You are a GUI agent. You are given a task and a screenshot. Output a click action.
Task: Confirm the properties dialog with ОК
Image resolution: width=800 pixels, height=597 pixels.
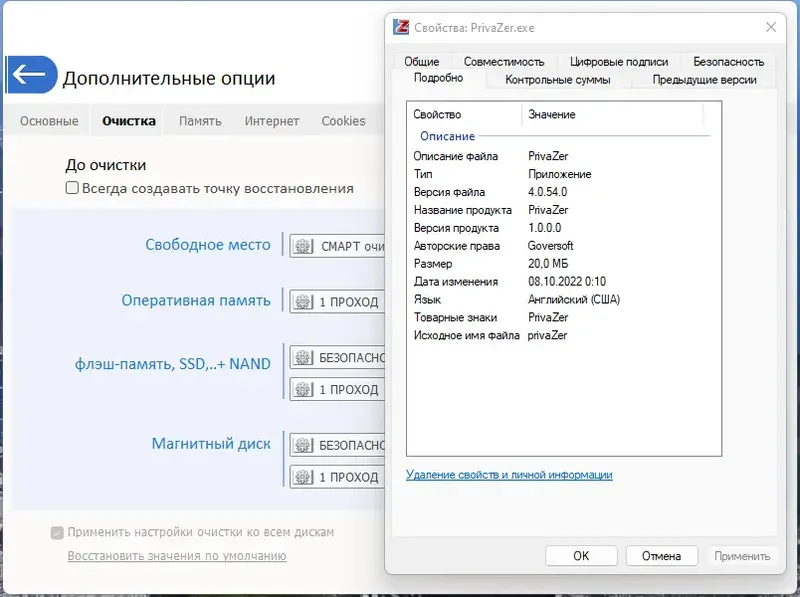[x=580, y=556]
